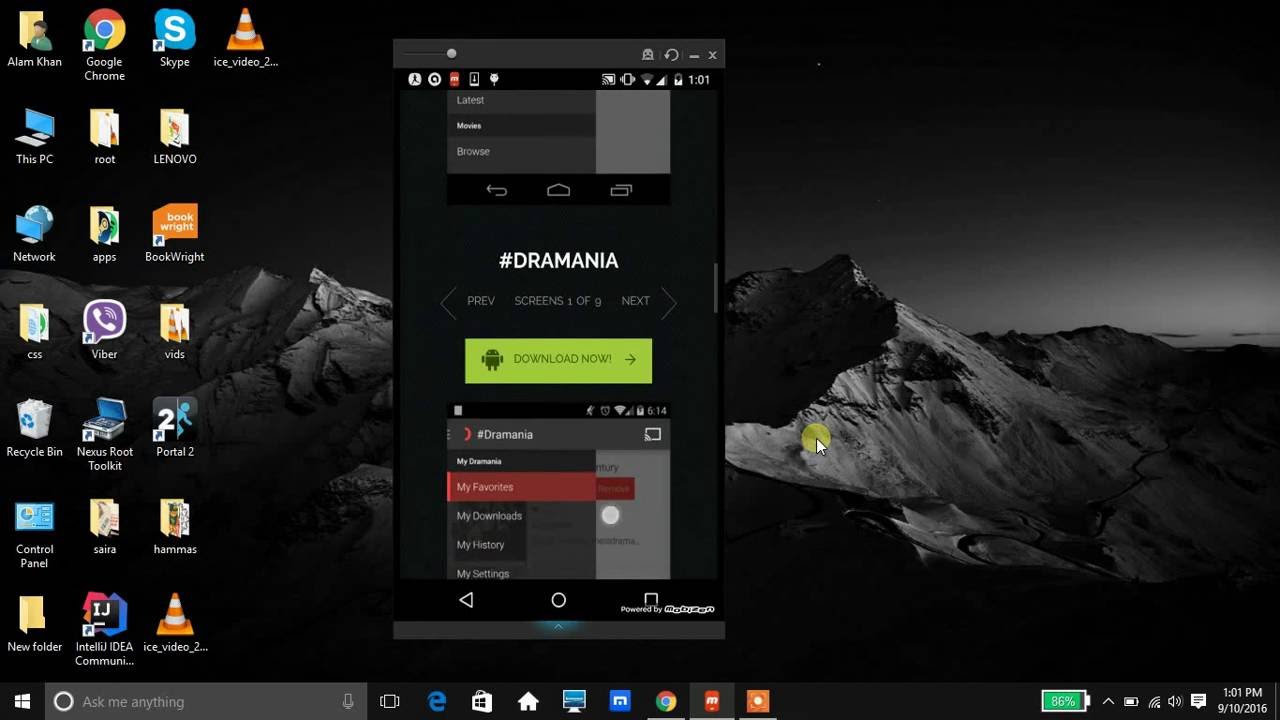1280x720 pixels.
Task: Open Task View on the taskbar
Action: 390,701
